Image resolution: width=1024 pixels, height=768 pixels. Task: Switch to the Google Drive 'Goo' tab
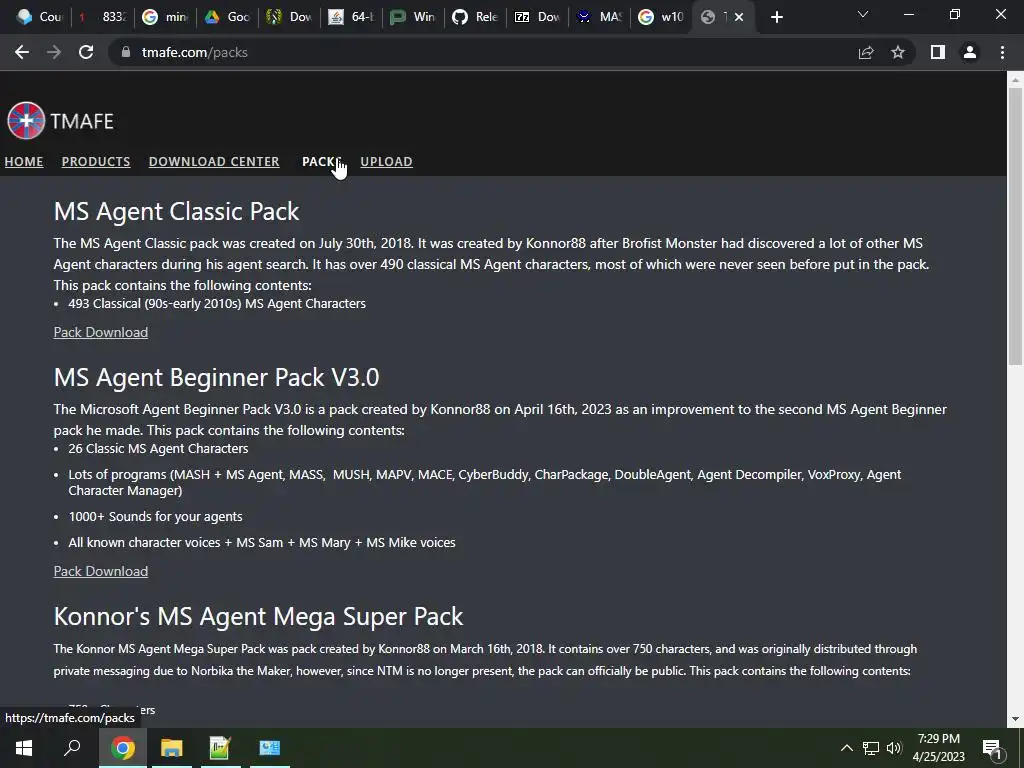[227, 17]
